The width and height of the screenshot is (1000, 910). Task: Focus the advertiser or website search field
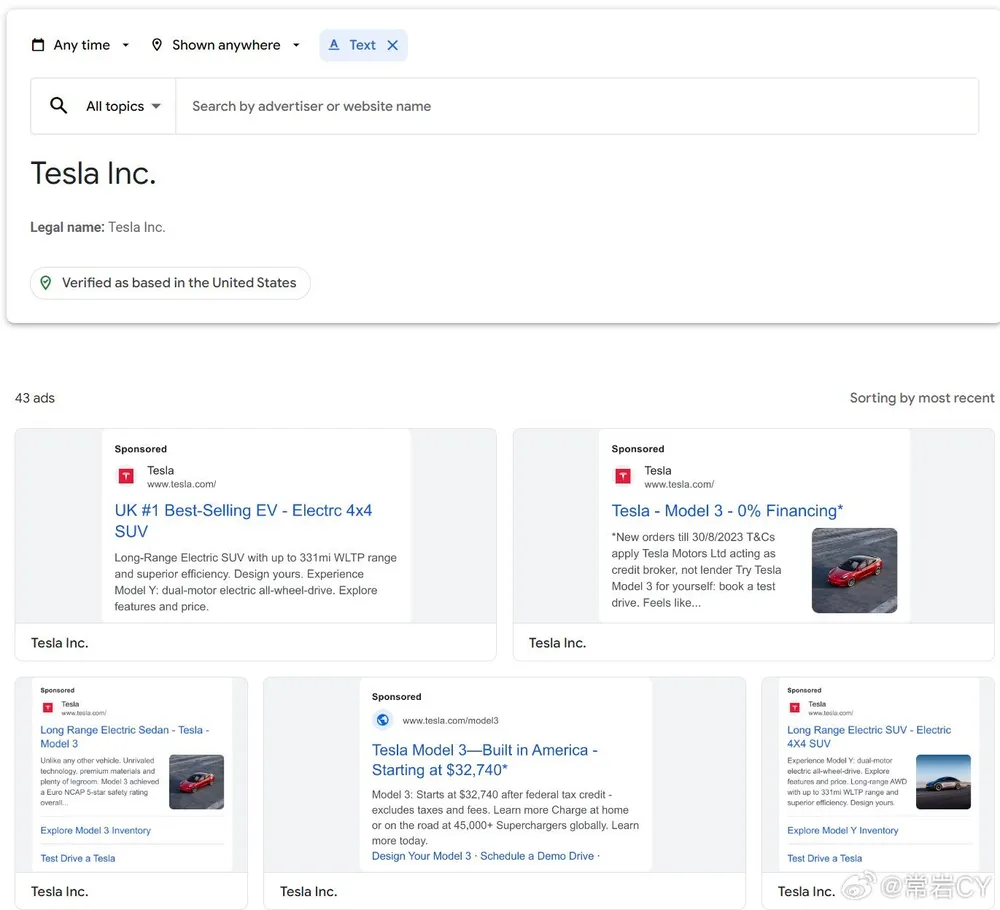coord(577,106)
